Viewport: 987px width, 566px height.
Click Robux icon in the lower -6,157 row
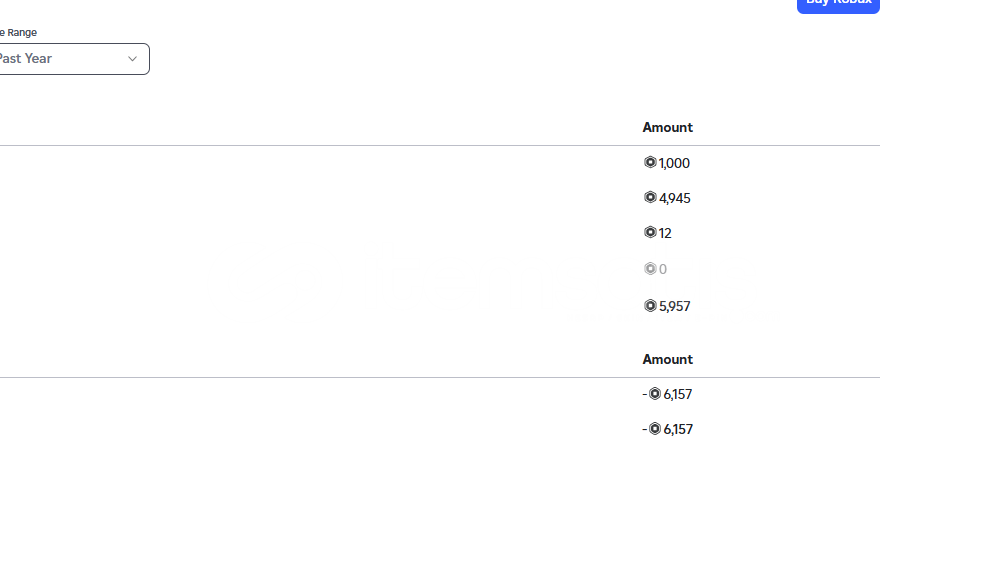[655, 429]
